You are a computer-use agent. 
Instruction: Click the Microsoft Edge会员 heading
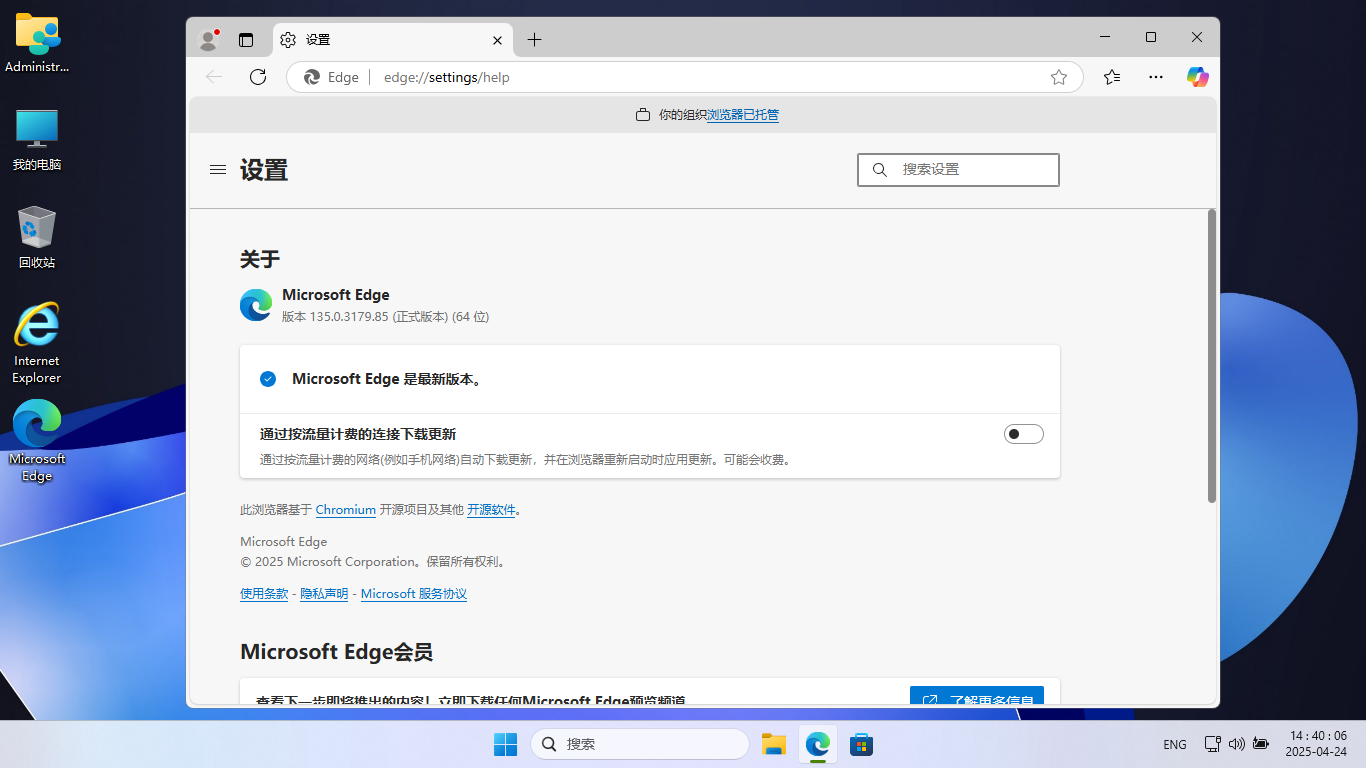click(x=337, y=652)
